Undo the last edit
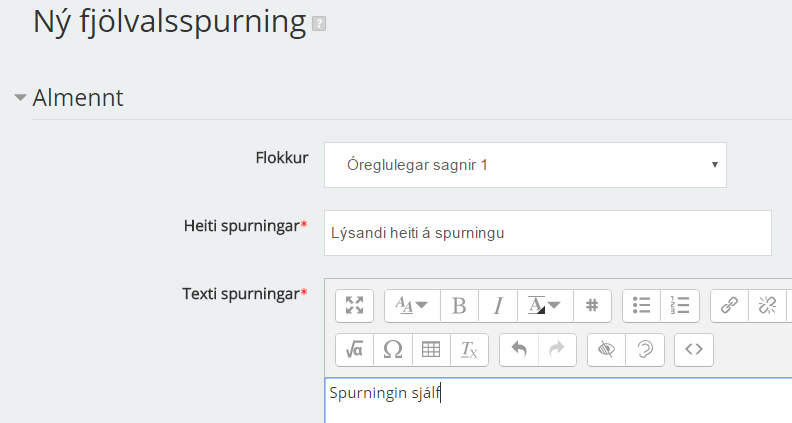The width and height of the screenshot is (792, 423). (519, 350)
